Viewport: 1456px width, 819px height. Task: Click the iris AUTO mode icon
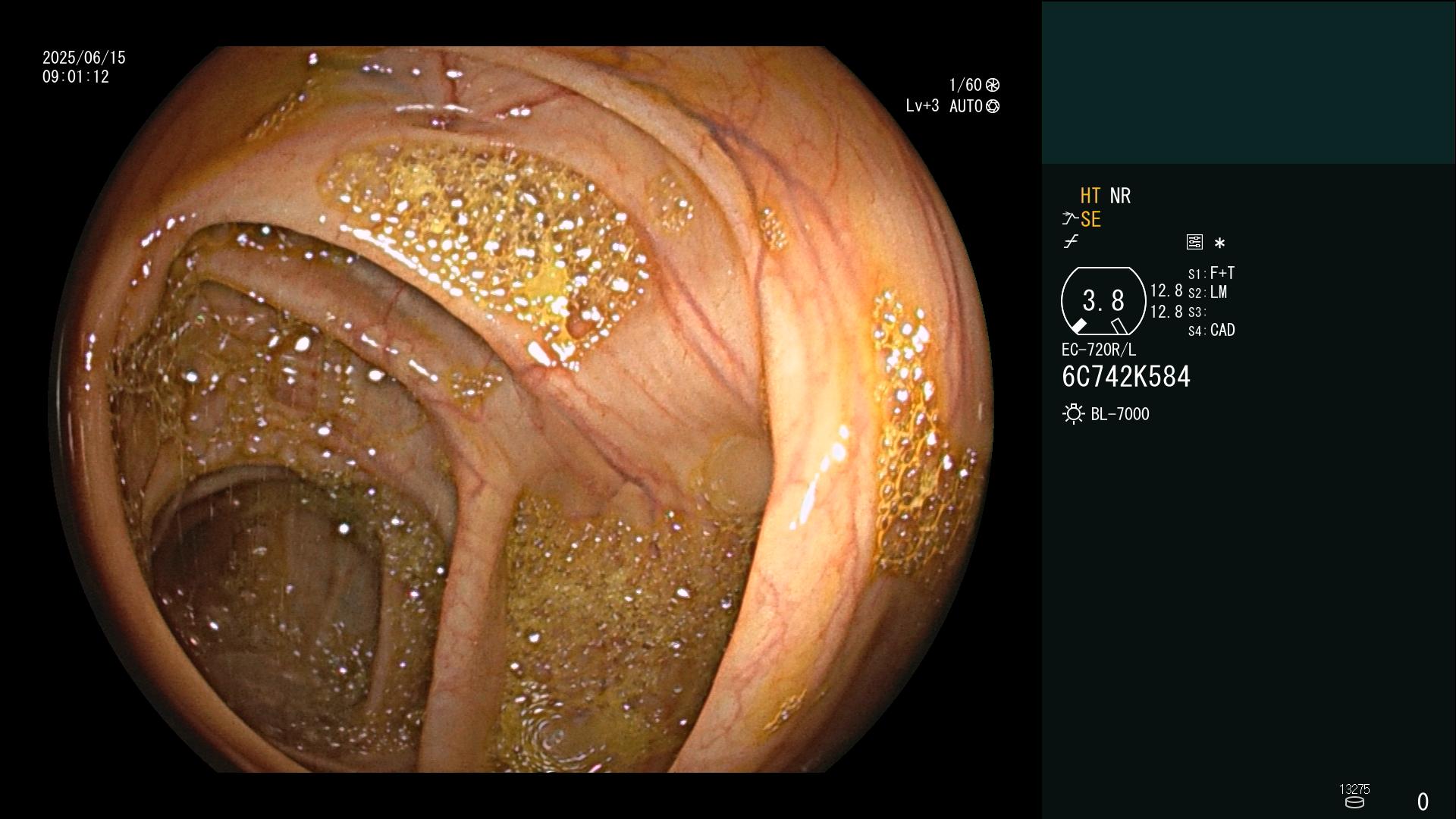coord(993,106)
